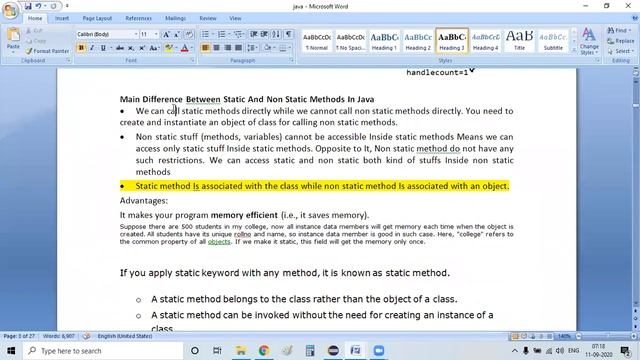The height and width of the screenshot is (360, 640).
Task: Apply Heading 2 style
Action: point(418,41)
